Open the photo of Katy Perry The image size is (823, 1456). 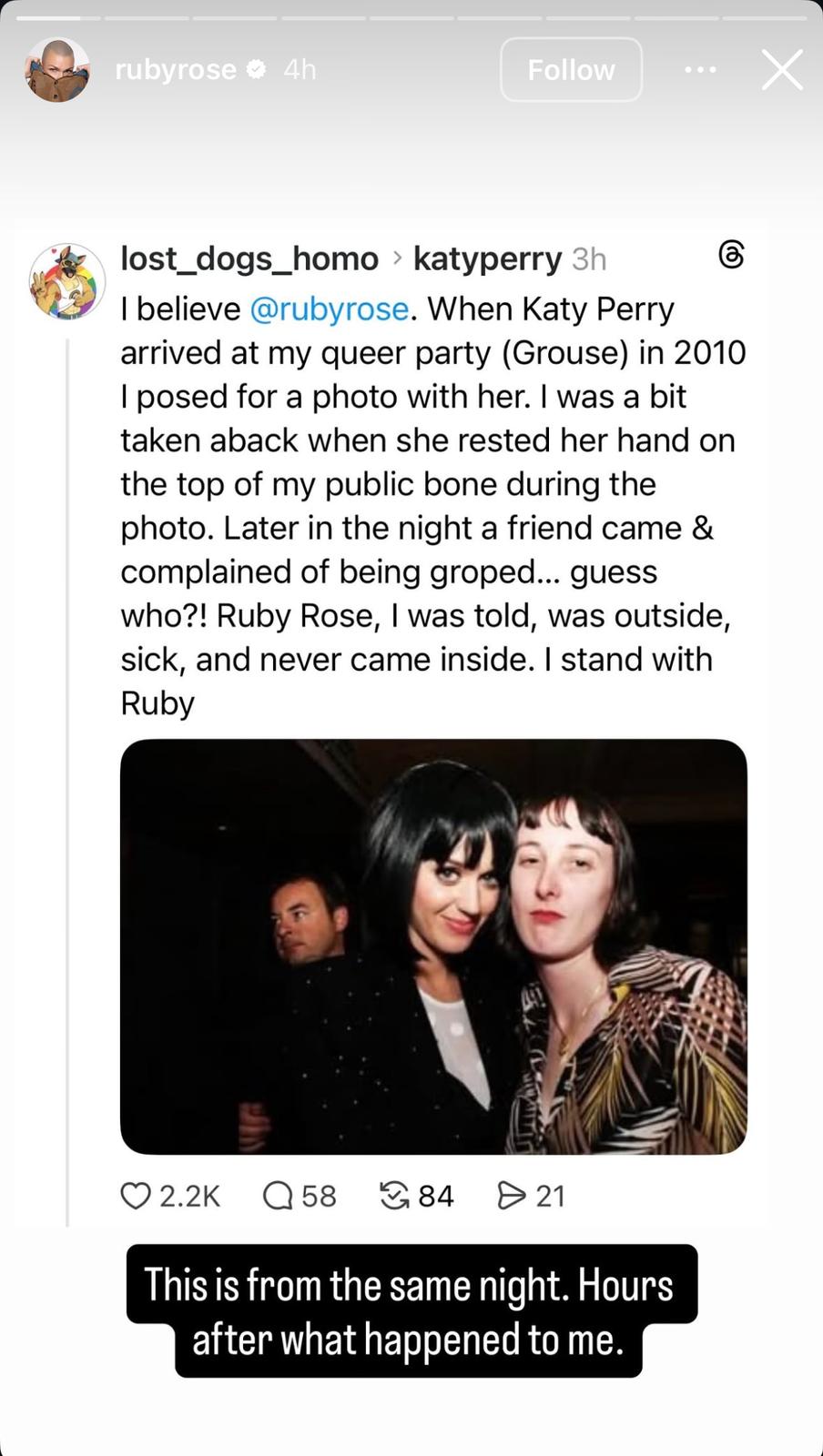[x=432, y=945]
